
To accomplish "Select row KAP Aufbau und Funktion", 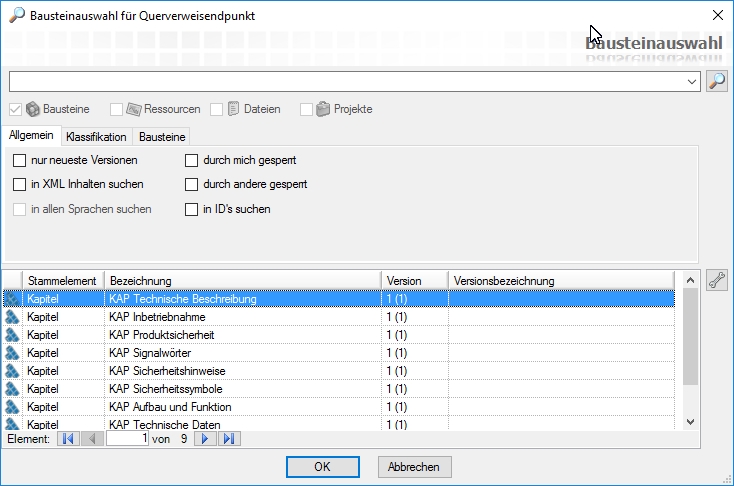I will click(x=339, y=407).
